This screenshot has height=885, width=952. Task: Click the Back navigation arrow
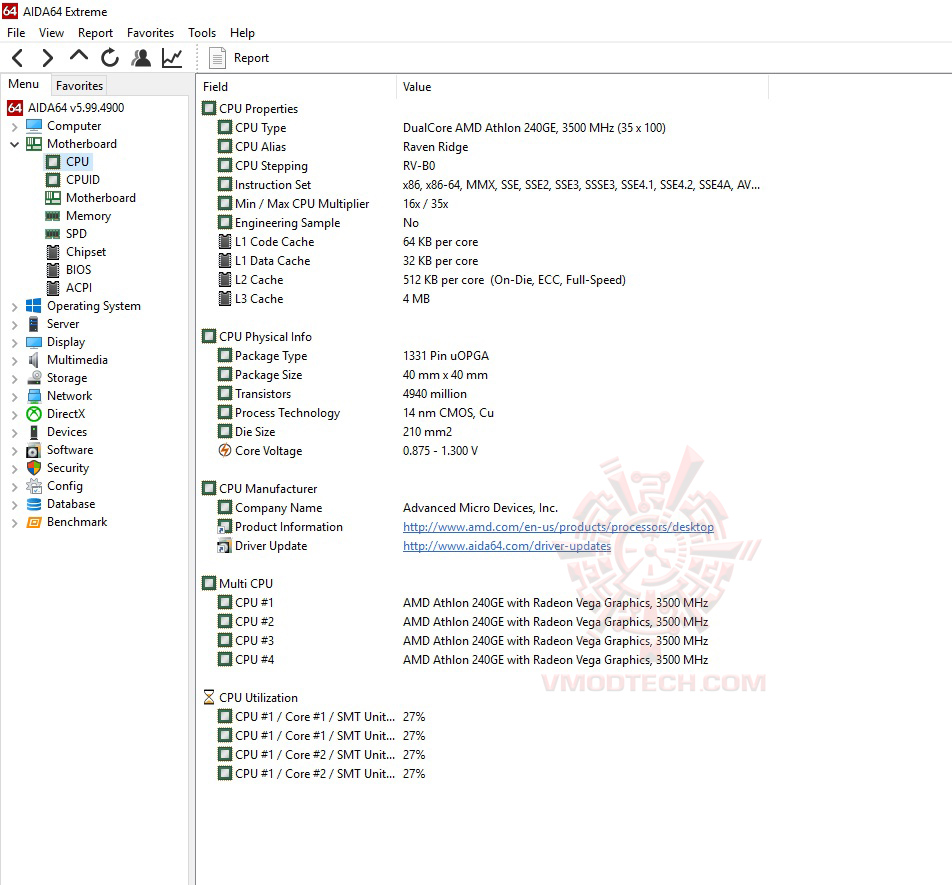click(18, 58)
